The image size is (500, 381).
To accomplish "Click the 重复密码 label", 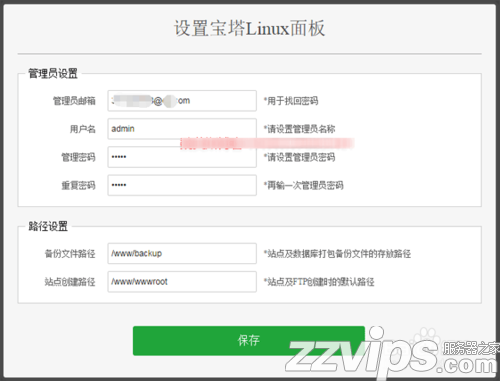I will point(78,185).
